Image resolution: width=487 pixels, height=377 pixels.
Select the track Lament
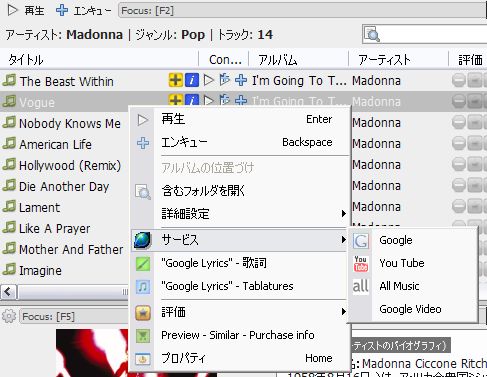39,207
